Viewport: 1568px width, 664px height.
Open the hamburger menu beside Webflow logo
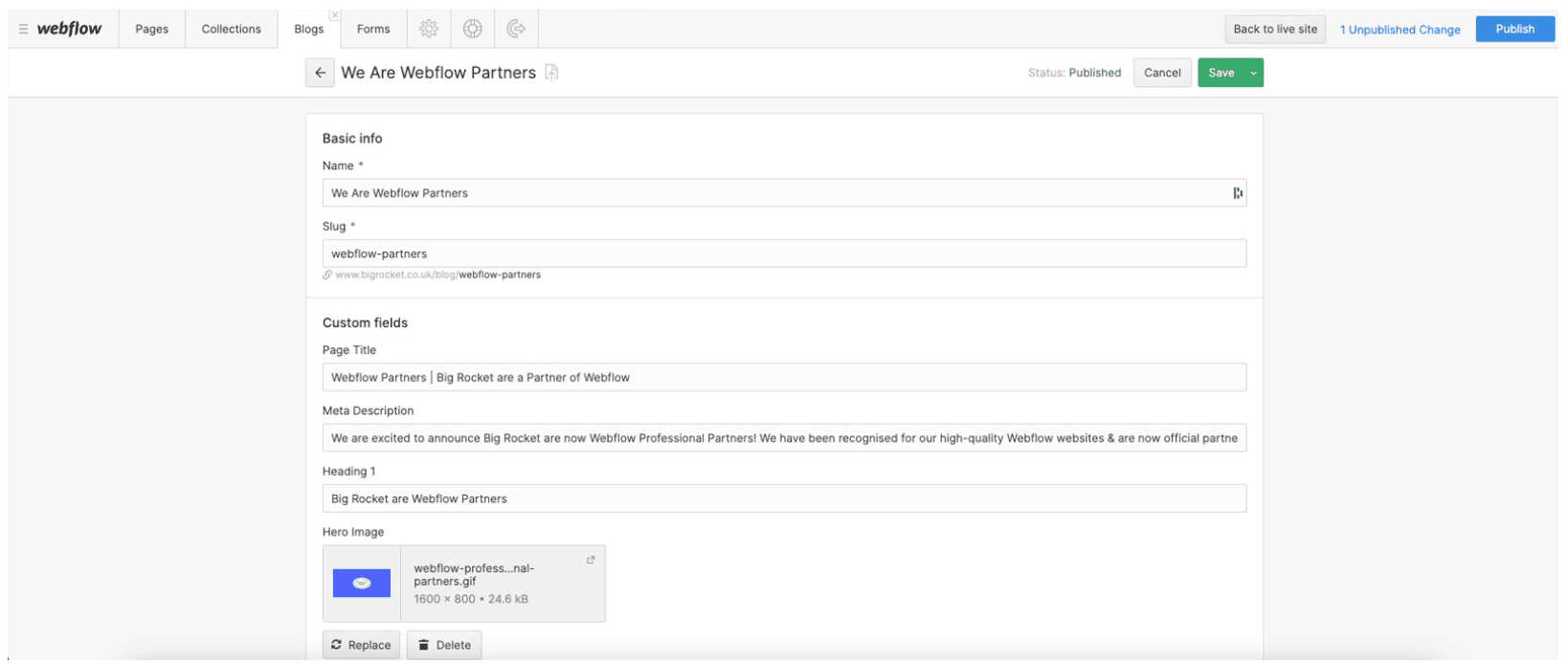pyautogui.click(x=23, y=29)
